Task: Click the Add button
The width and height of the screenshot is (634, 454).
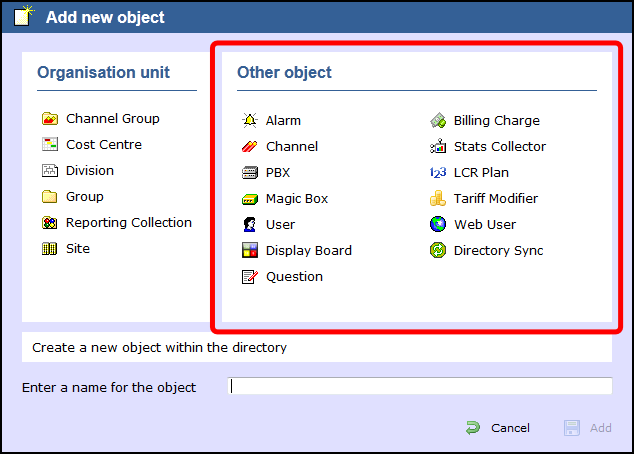Action: tap(589, 428)
